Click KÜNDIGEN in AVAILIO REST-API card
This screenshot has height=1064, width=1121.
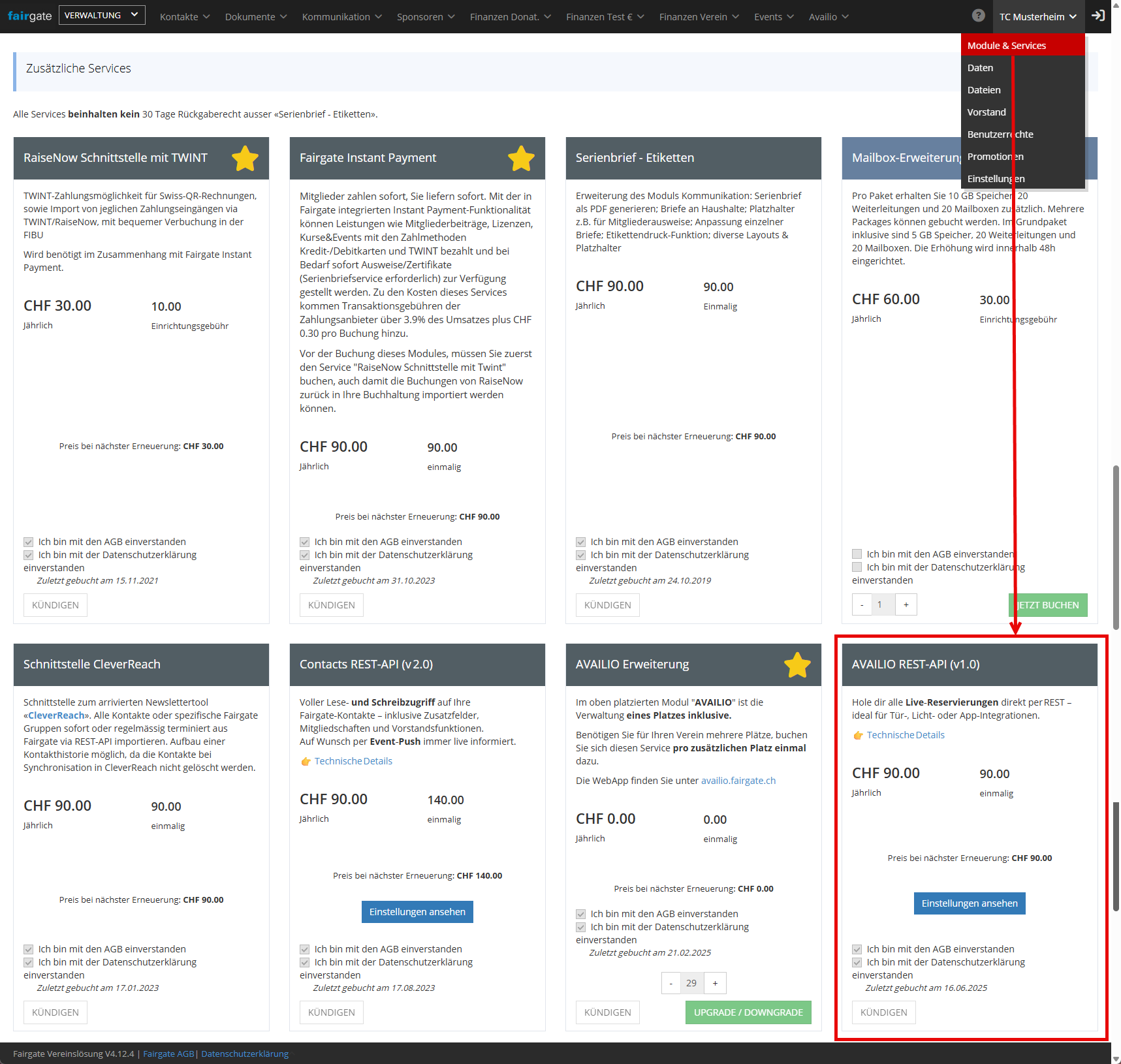coord(884,1012)
